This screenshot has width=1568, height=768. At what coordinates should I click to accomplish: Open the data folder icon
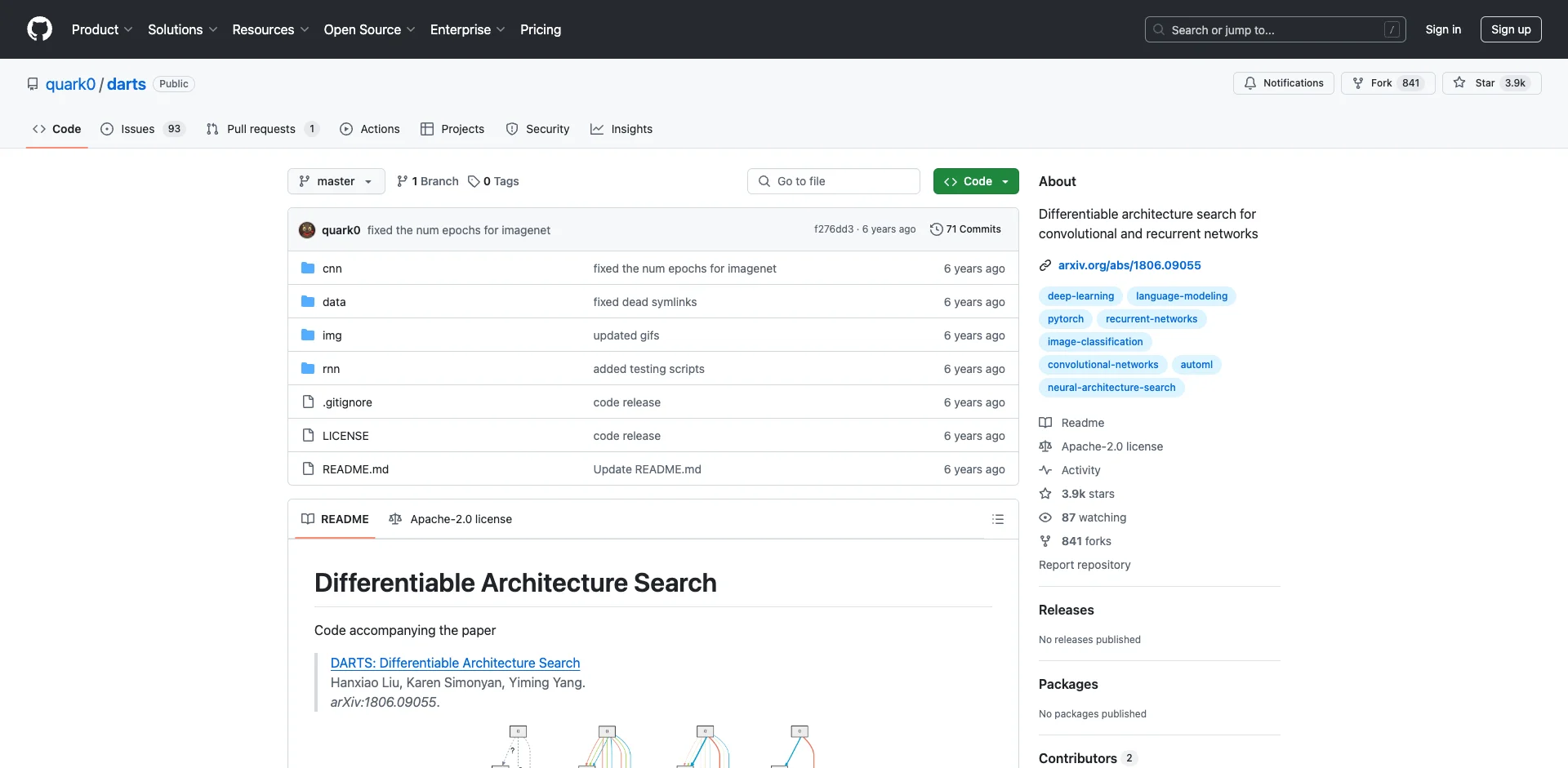[x=308, y=301]
